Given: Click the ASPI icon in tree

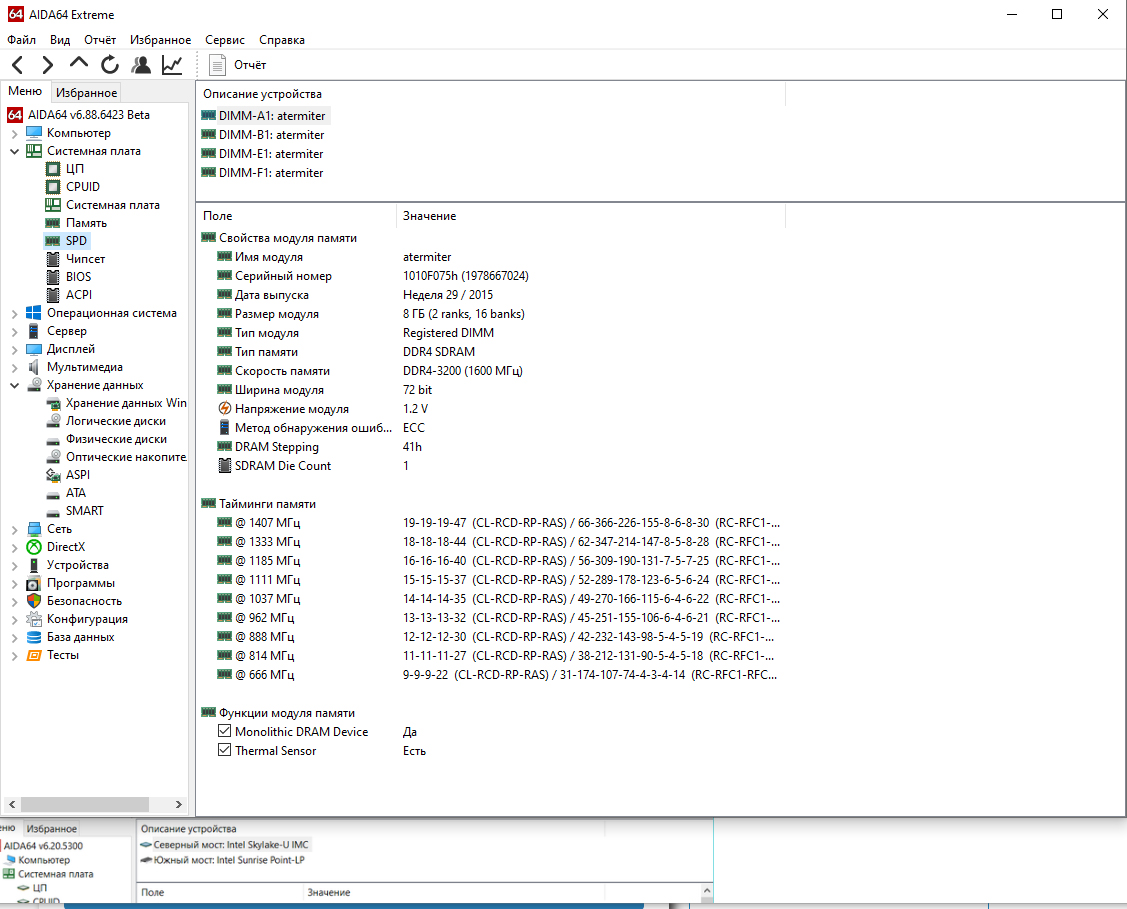Looking at the screenshot, I should [53, 475].
